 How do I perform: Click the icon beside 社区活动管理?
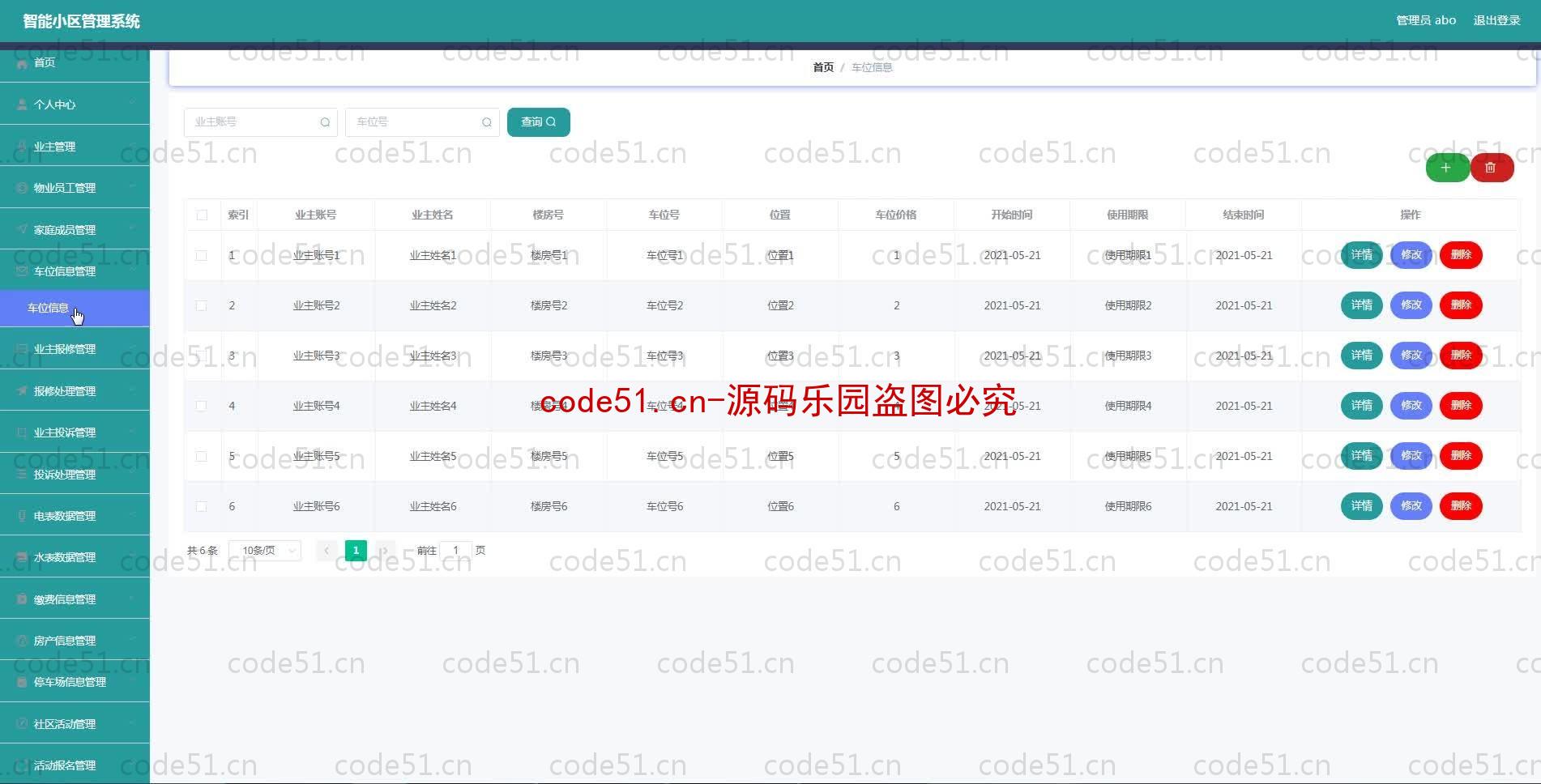(x=22, y=724)
